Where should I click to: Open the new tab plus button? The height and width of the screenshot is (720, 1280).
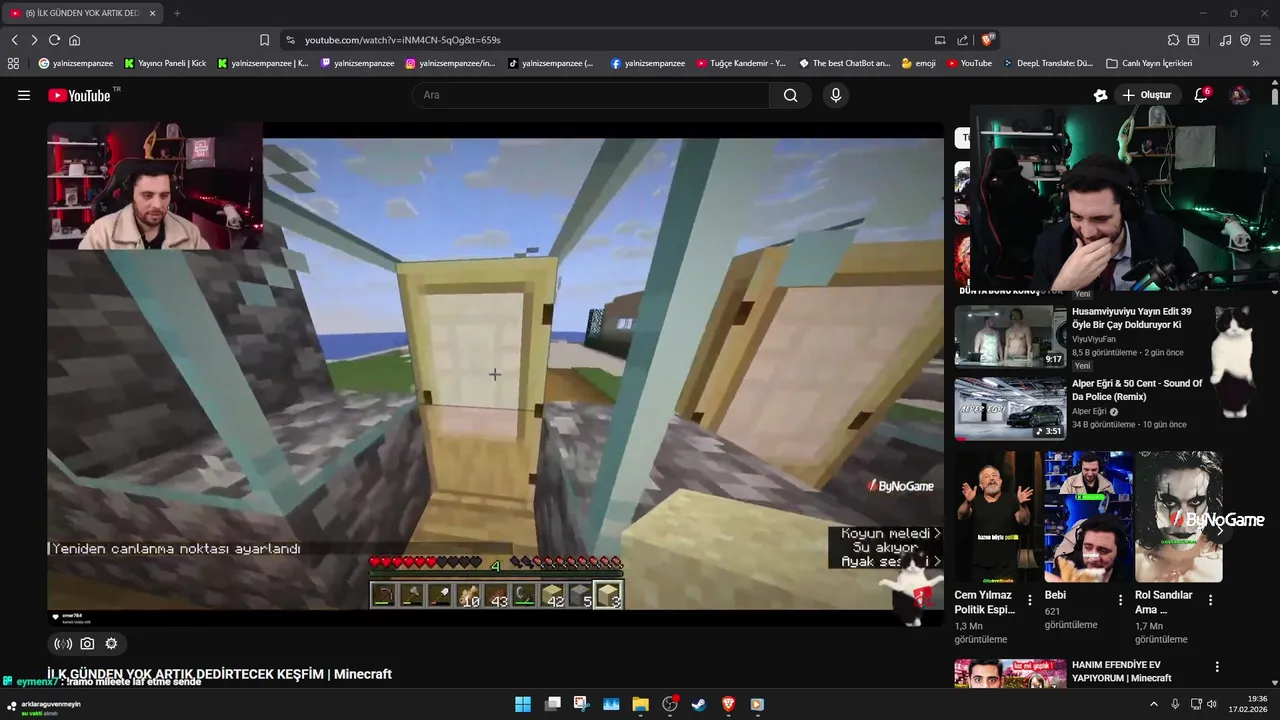[177, 13]
